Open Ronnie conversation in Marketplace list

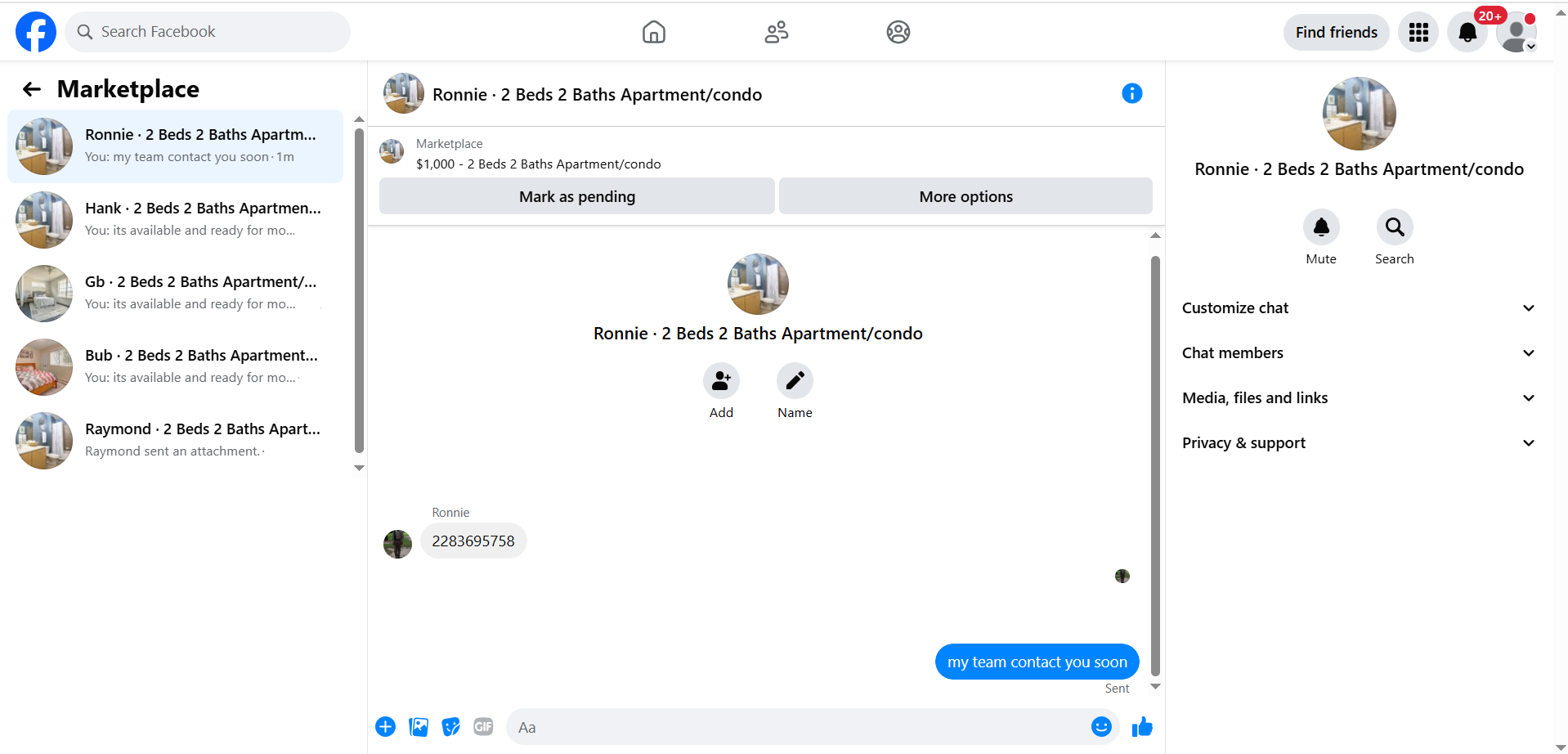(176, 146)
